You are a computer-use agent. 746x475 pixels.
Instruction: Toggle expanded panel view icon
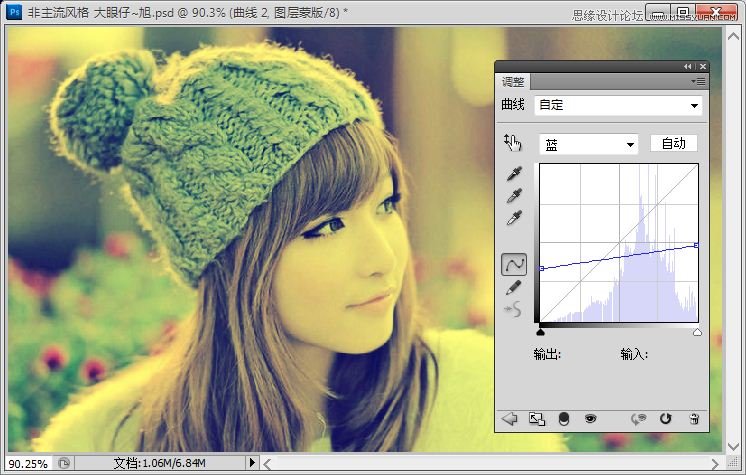[536, 419]
